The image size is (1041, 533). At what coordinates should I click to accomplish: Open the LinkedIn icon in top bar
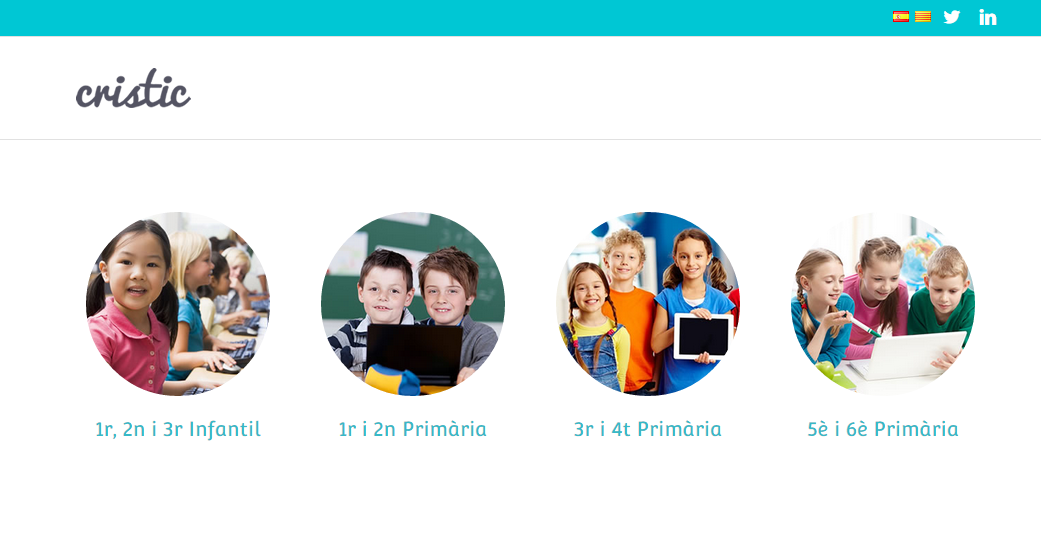coord(987,17)
